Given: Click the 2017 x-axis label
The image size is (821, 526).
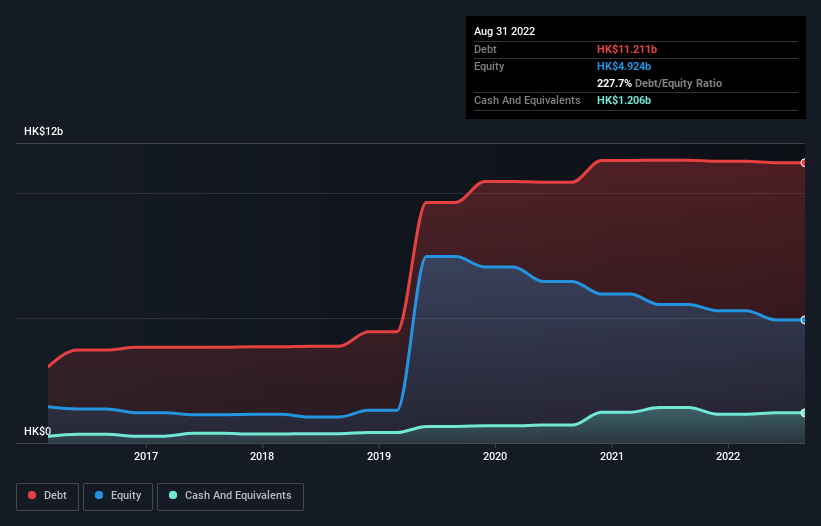Looking at the screenshot, I should pyautogui.click(x=146, y=456).
